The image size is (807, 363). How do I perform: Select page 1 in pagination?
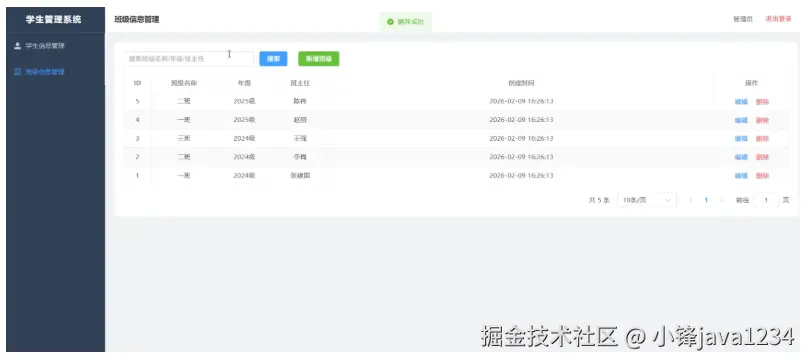click(706, 200)
